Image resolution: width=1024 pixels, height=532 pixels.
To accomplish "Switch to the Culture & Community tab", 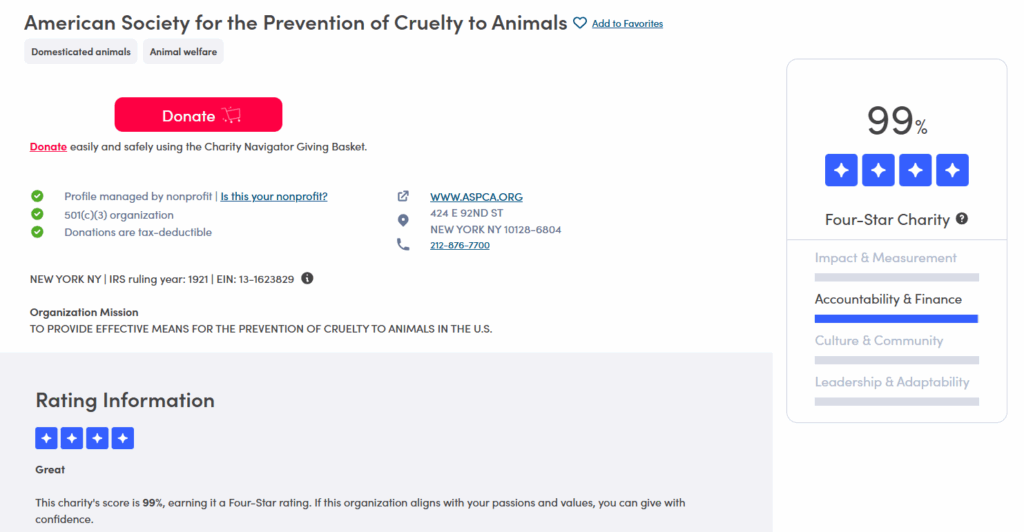I will [x=878, y=341].
